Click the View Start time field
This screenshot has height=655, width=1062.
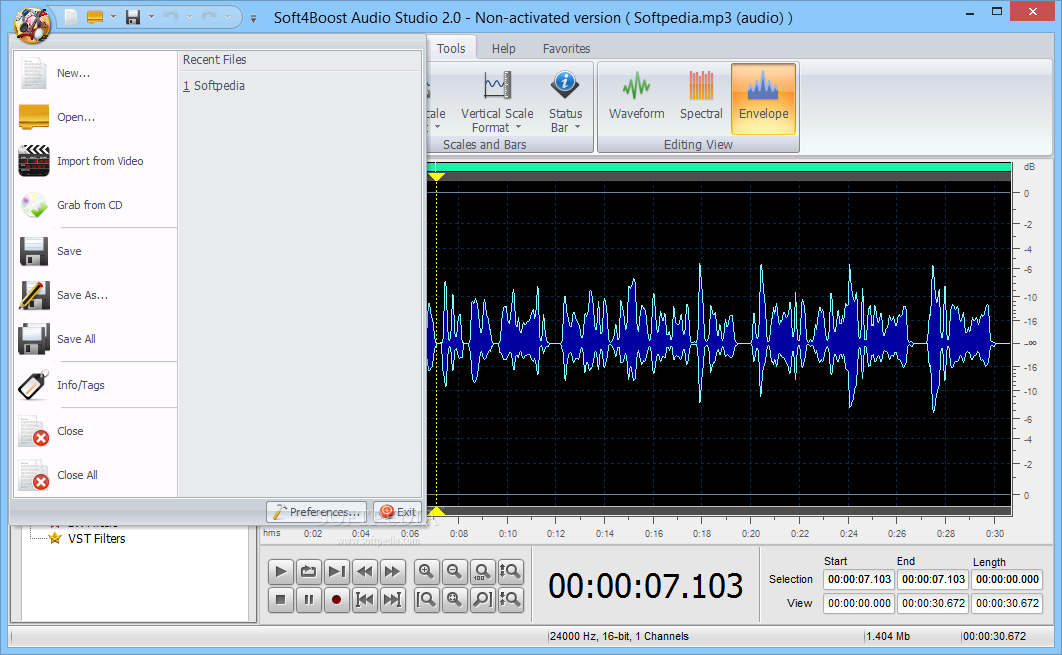859,604
